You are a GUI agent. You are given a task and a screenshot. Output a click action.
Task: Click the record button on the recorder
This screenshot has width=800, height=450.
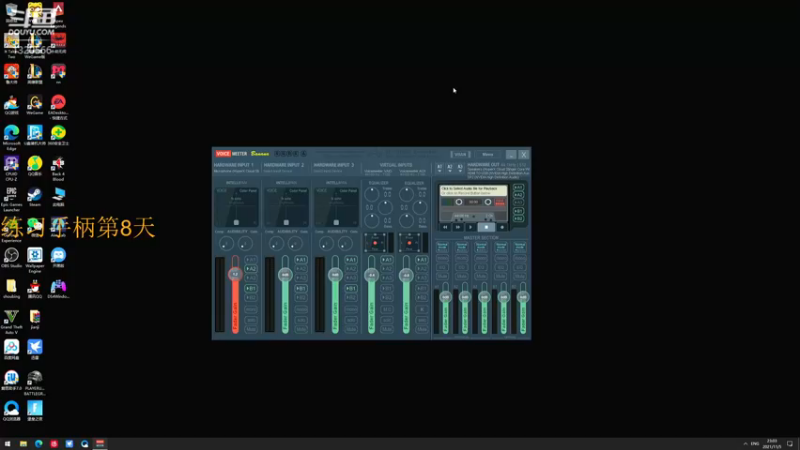502,227
